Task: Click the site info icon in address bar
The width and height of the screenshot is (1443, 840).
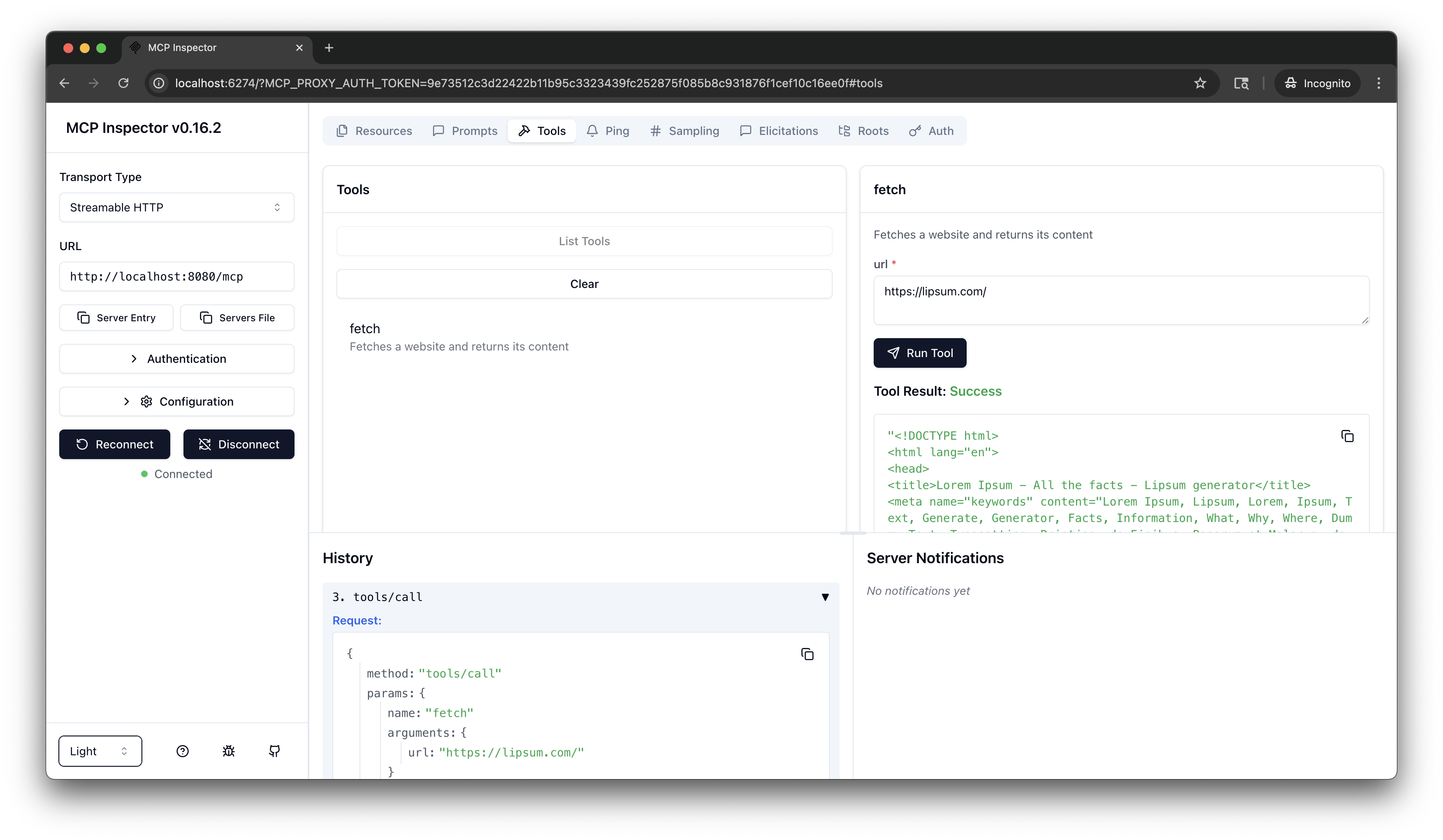Action: pos(159,83)
